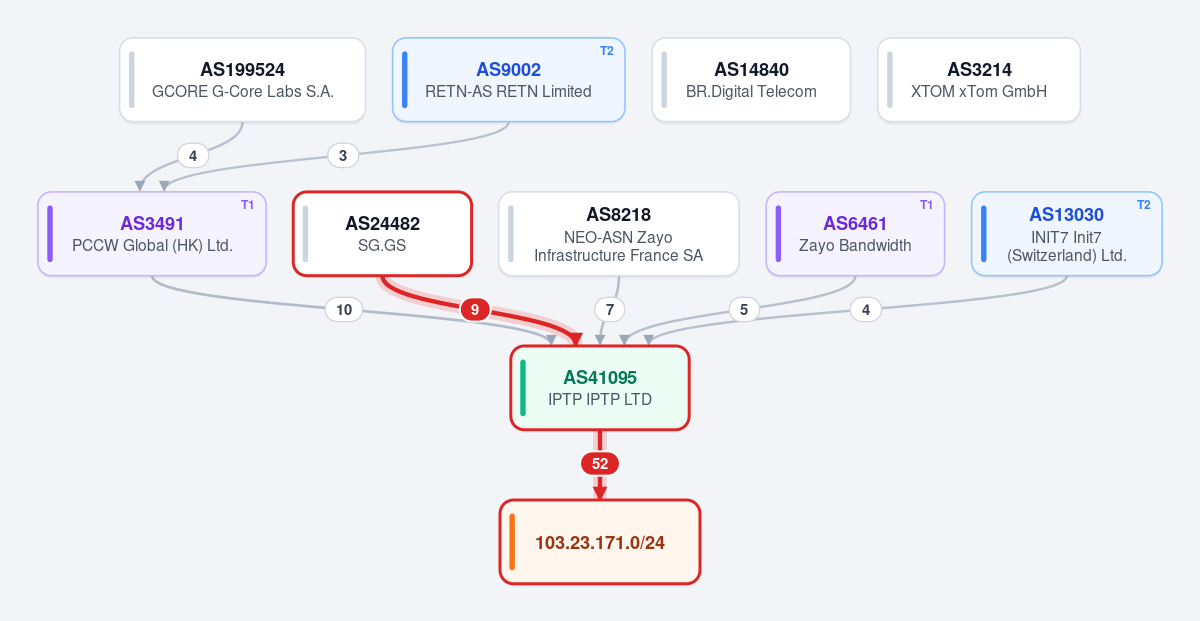Click the T2 tag on AS9002
1200x621 pixels.
[607, 51]
